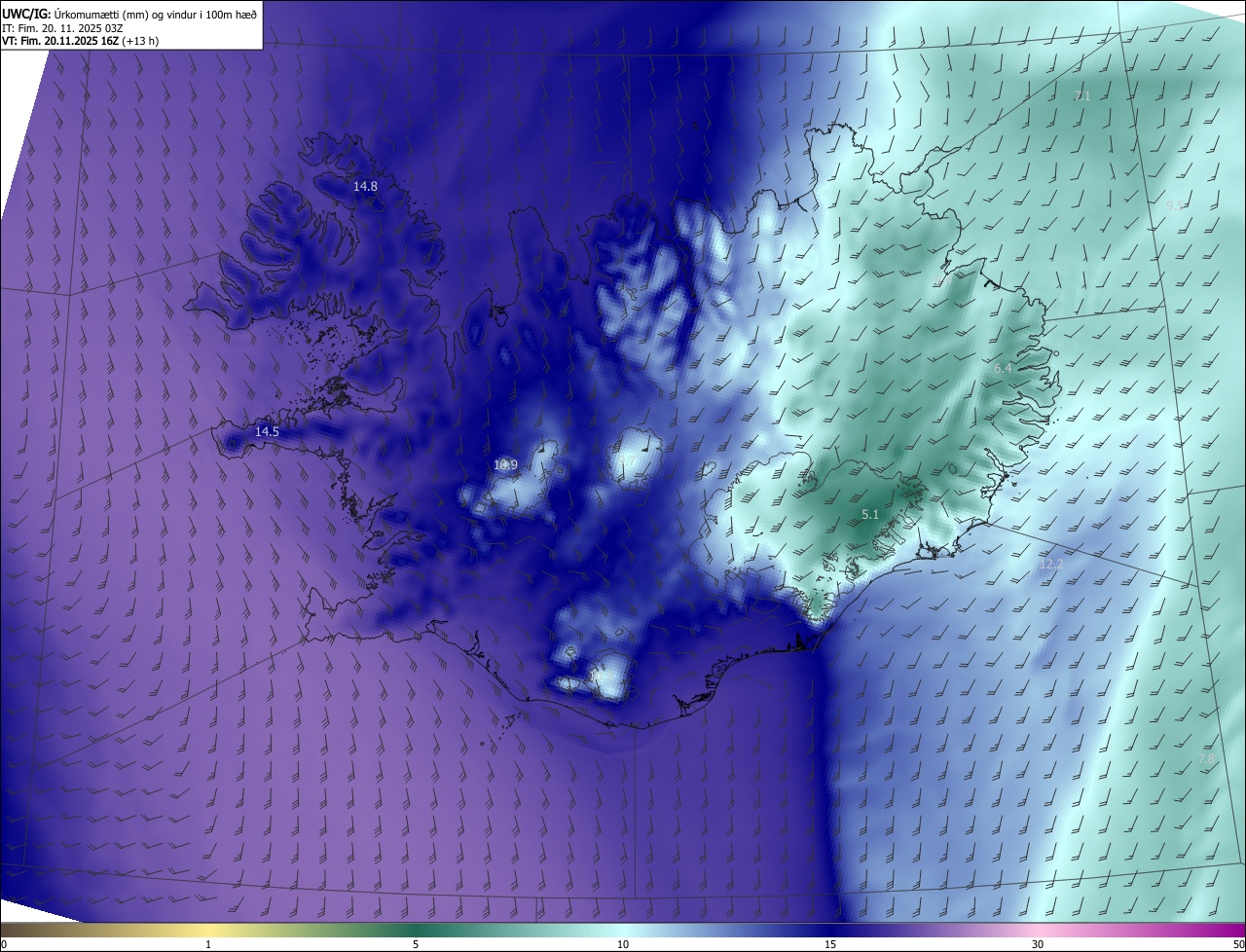Click the '15' label on the color scale

point(830,944)
